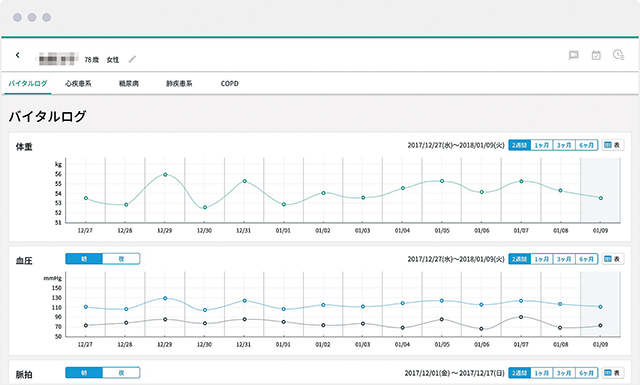640x385 pixels.
Task: Open the clock history icon in header
Action: point(618,55)
